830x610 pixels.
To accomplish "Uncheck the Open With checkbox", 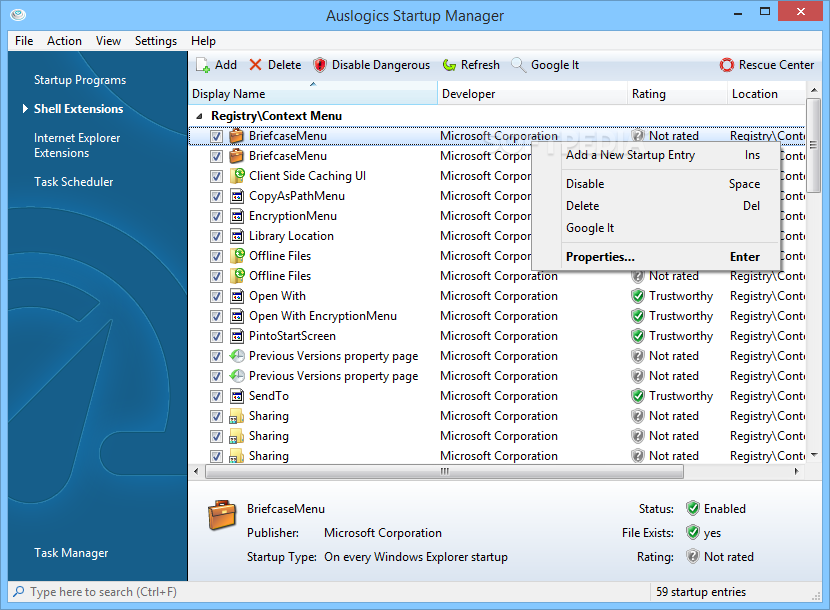I will coord(216,297).
